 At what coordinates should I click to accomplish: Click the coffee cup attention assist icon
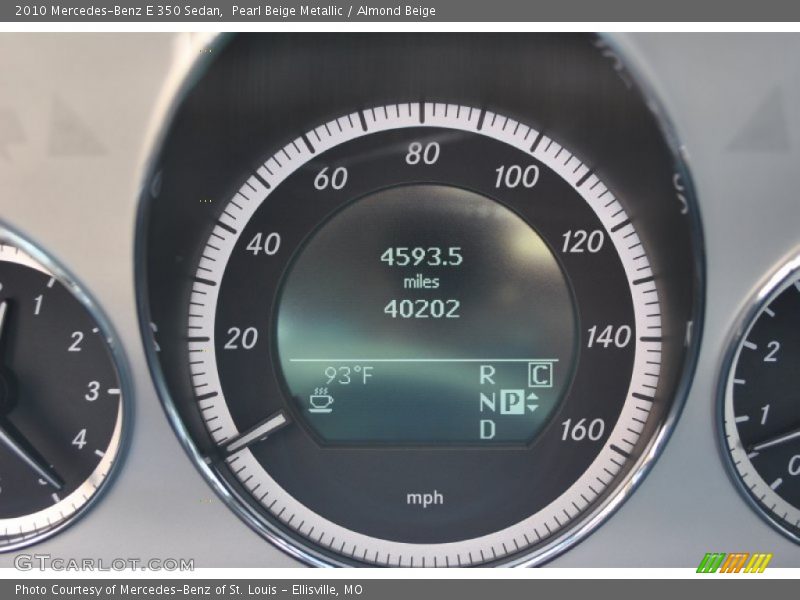[321, 399]
